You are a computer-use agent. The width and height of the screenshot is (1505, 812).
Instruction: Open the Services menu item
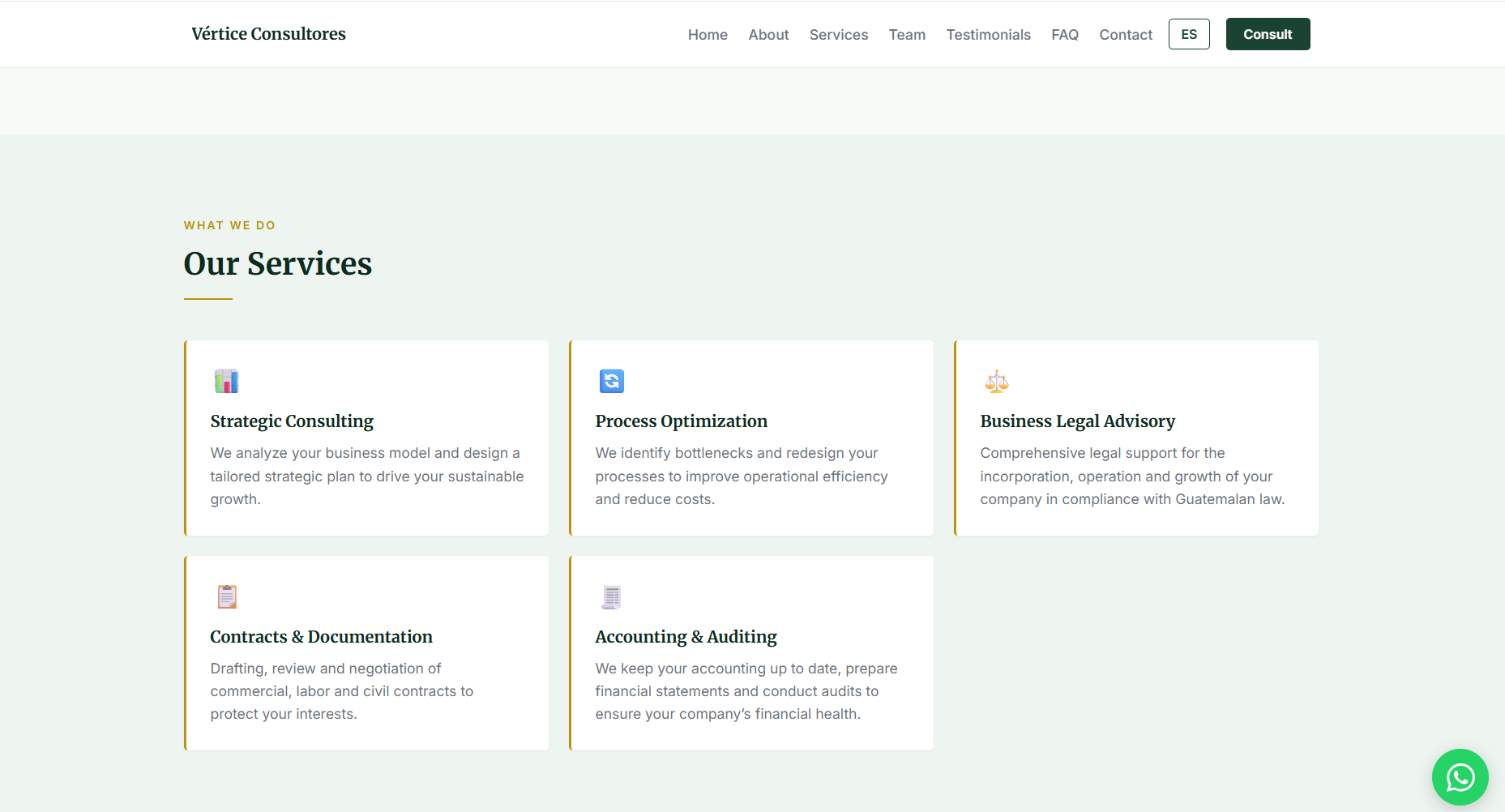(x=838, y=34)
